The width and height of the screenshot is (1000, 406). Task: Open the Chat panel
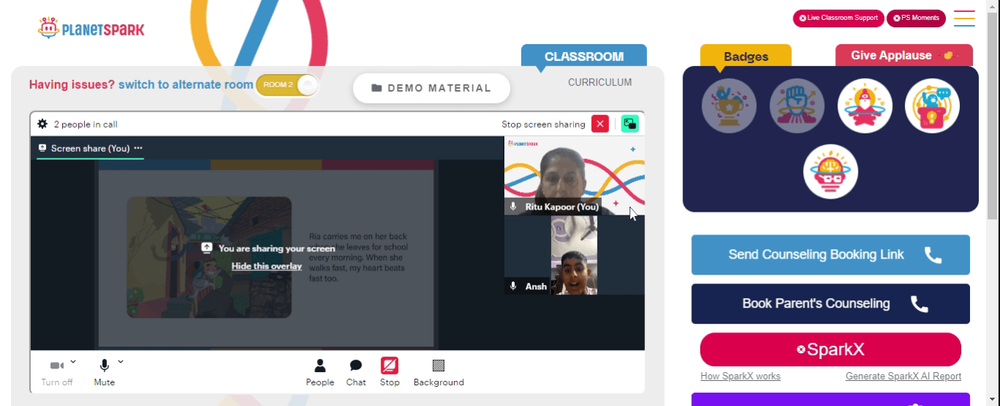(356, 372)
